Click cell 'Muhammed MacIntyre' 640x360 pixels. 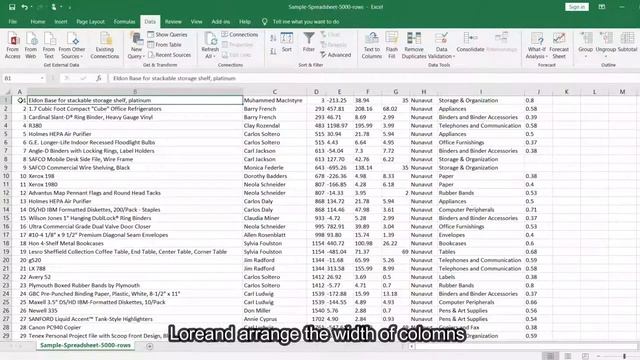click(x=274, y=100)
